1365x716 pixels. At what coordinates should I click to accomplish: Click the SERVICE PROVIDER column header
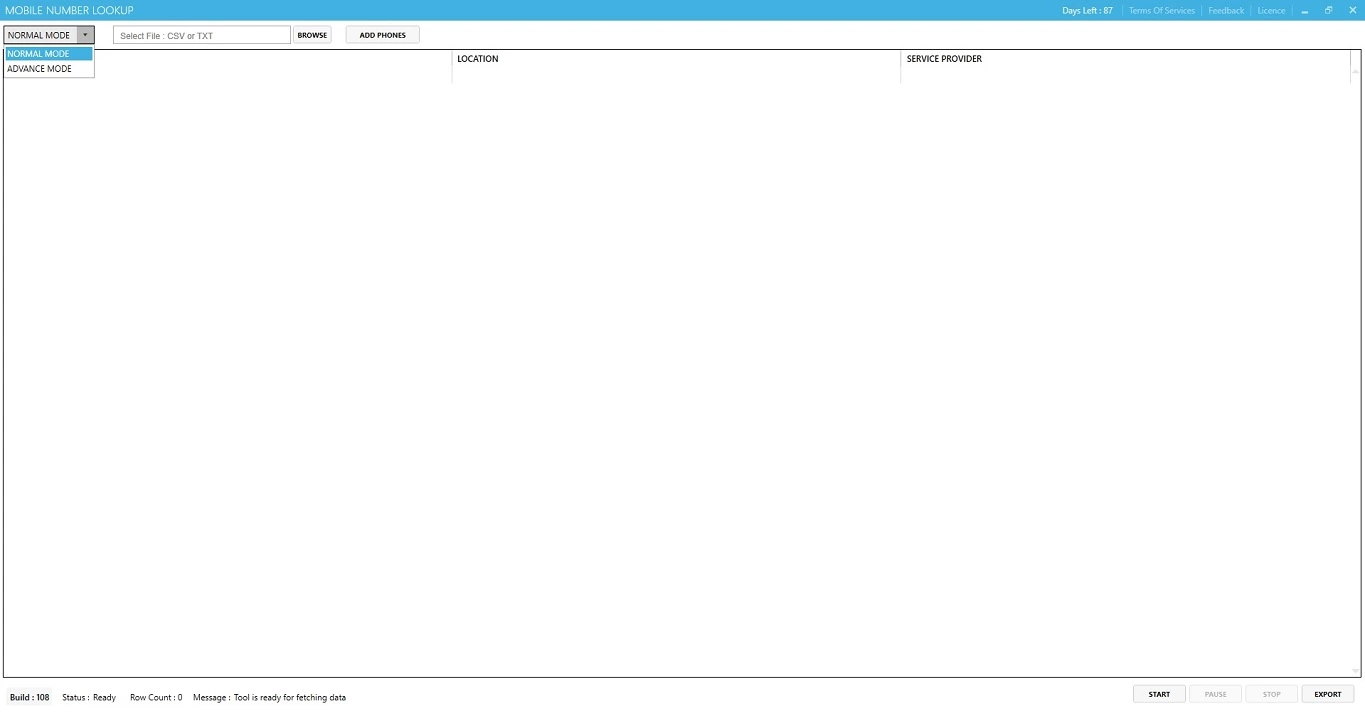click(x=944, y=59)
